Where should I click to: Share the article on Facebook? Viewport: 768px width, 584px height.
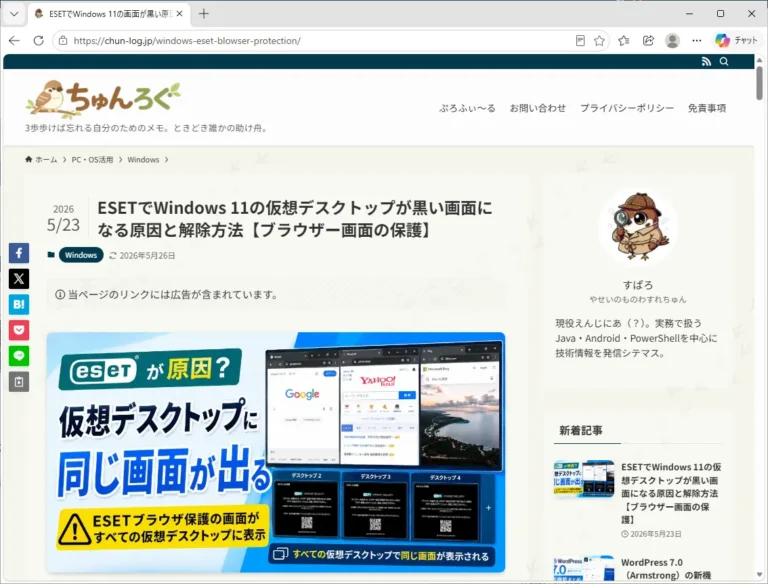[x=19, y=253]
